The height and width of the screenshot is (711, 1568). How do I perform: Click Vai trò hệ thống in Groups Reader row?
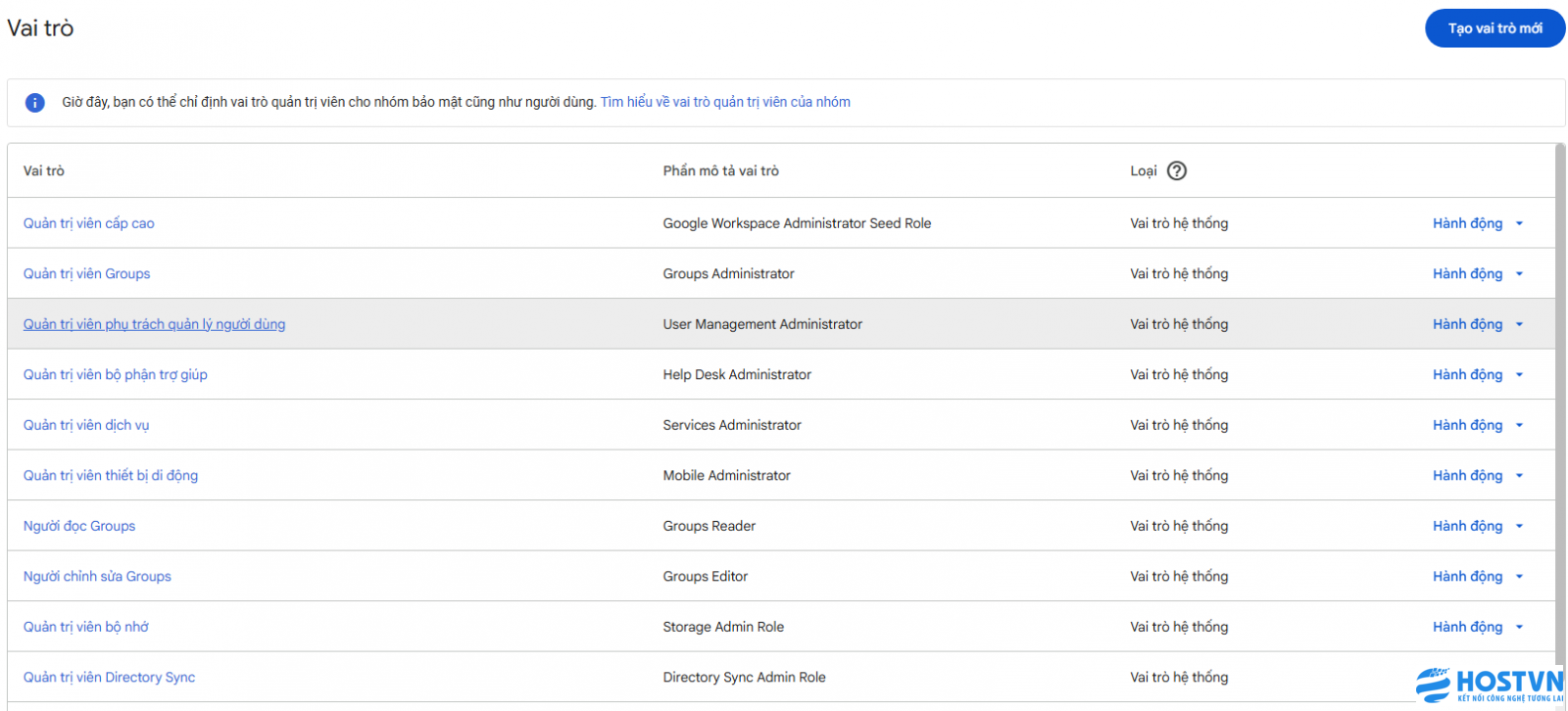click(x=1179, y=526)
